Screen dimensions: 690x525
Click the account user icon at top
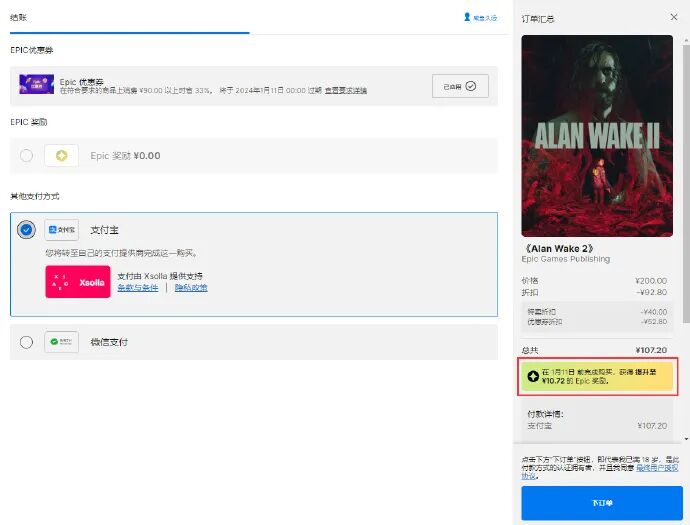click(467, 17)
